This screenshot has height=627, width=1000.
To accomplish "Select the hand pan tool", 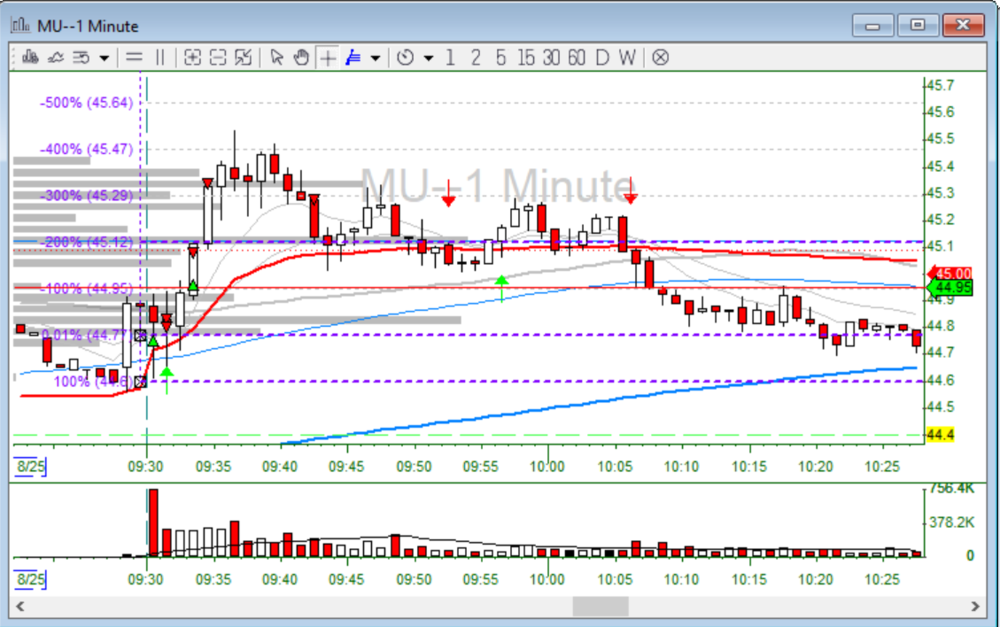I will (x=301, y=58).
